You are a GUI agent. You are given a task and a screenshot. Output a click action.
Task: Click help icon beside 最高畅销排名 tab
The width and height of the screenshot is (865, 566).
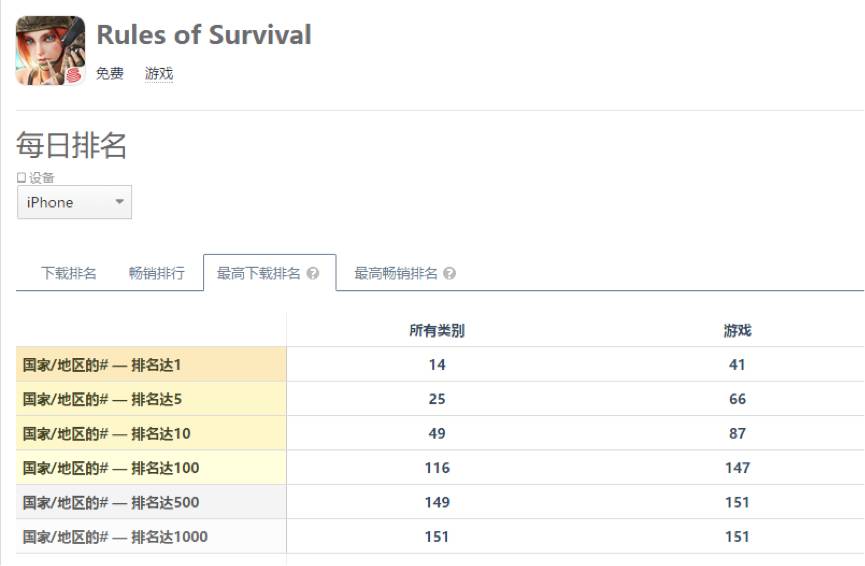click(450, 273)
